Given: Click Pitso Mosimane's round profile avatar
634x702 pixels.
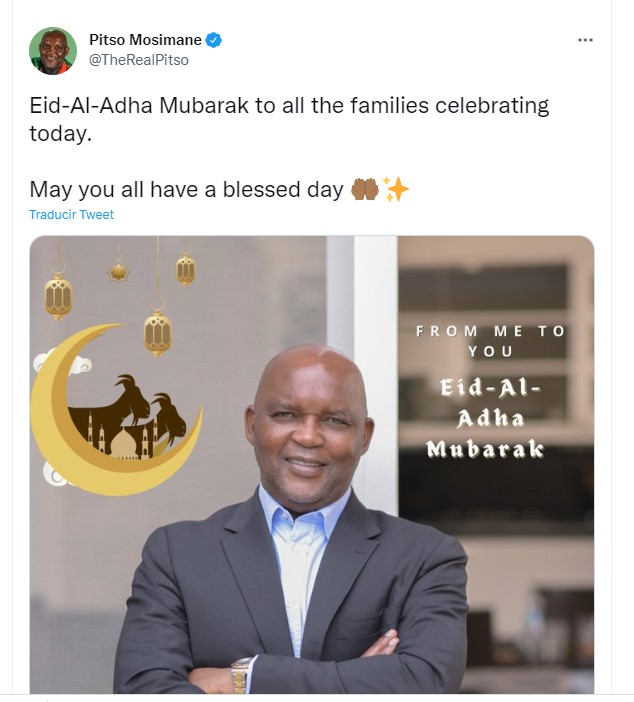Looking at the screenshot, I should pyautogui.click(x=53, y=51).
